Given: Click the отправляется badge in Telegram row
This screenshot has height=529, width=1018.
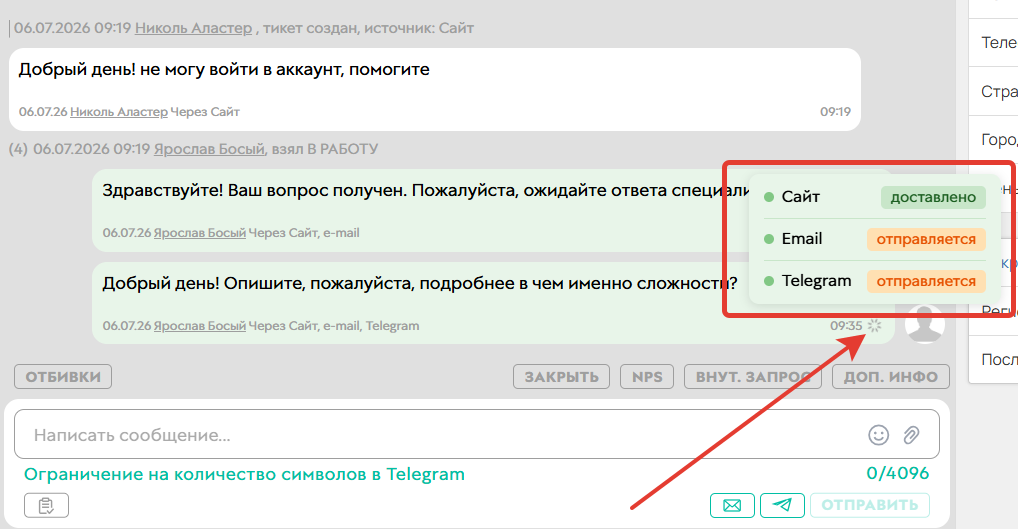Looking at the screenshot, I should tap(926, 282).
